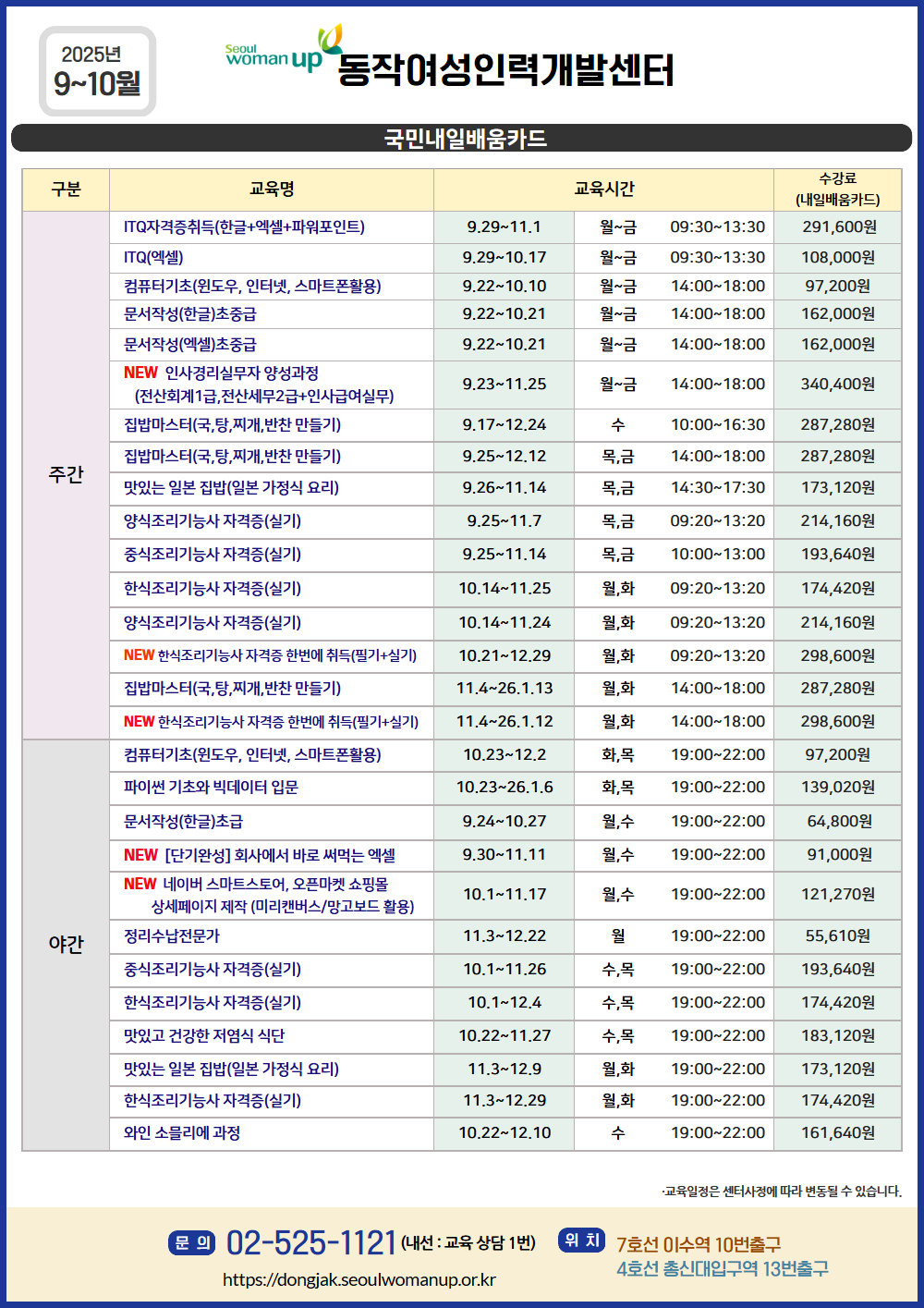Click the fee '55,610원'

coord(838,936)
